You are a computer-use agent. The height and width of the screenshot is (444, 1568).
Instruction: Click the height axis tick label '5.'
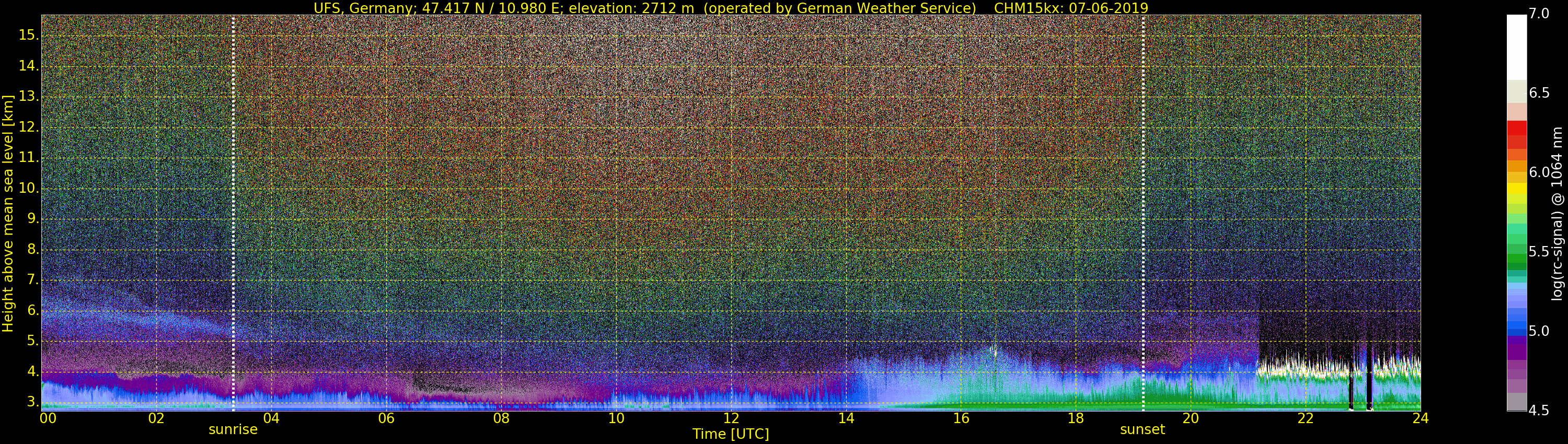pyautogui.click(x=32, y=341)
